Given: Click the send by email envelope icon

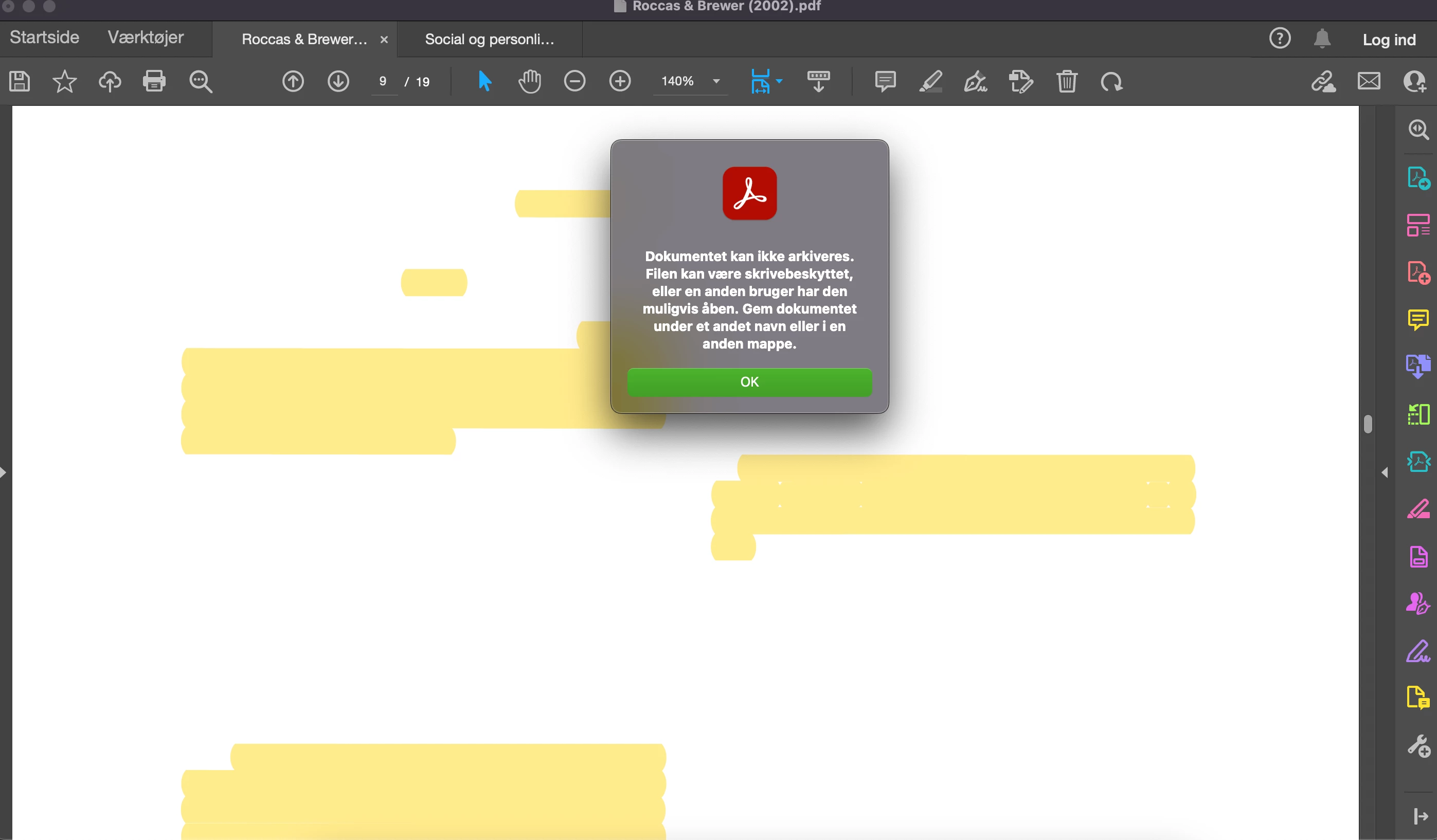Looking at the screenshot, I should (x=1369, y=82).
